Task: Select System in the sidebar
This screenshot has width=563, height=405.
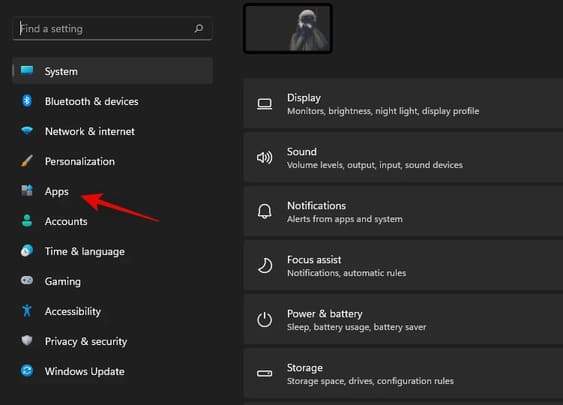Action: tap(113, 71)
